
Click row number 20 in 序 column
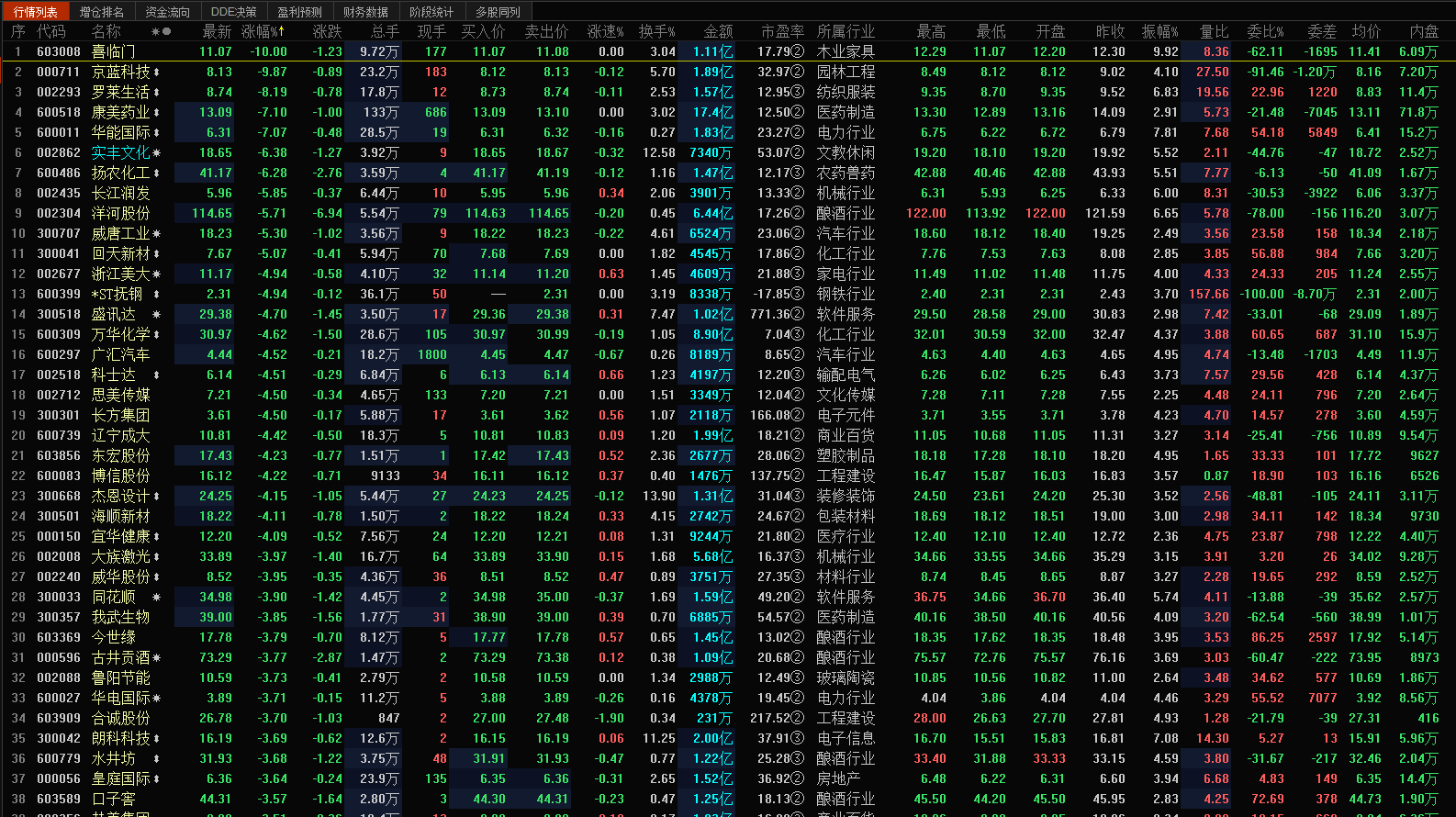[17, 435]
